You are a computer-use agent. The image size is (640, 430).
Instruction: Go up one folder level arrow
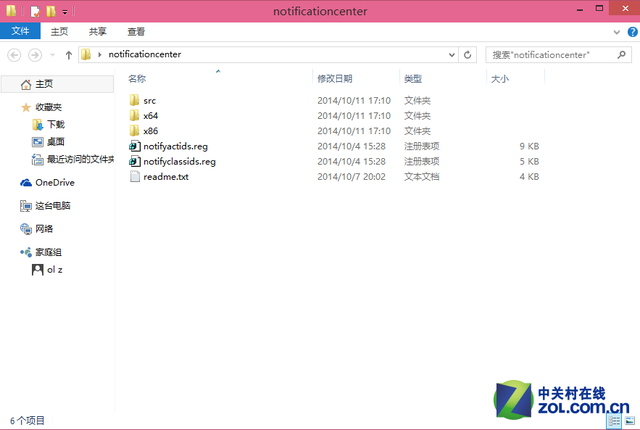[x=69, y=55]
